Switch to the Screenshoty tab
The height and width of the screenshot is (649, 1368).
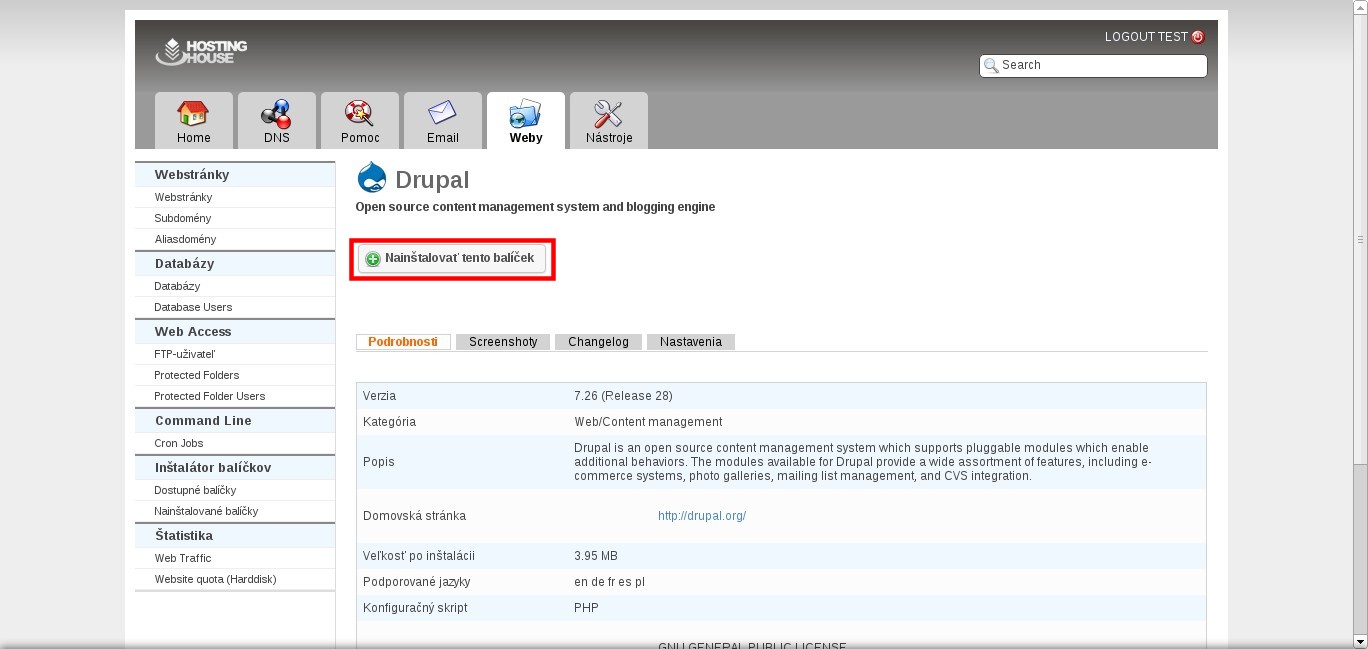click(x=503, y=342)
